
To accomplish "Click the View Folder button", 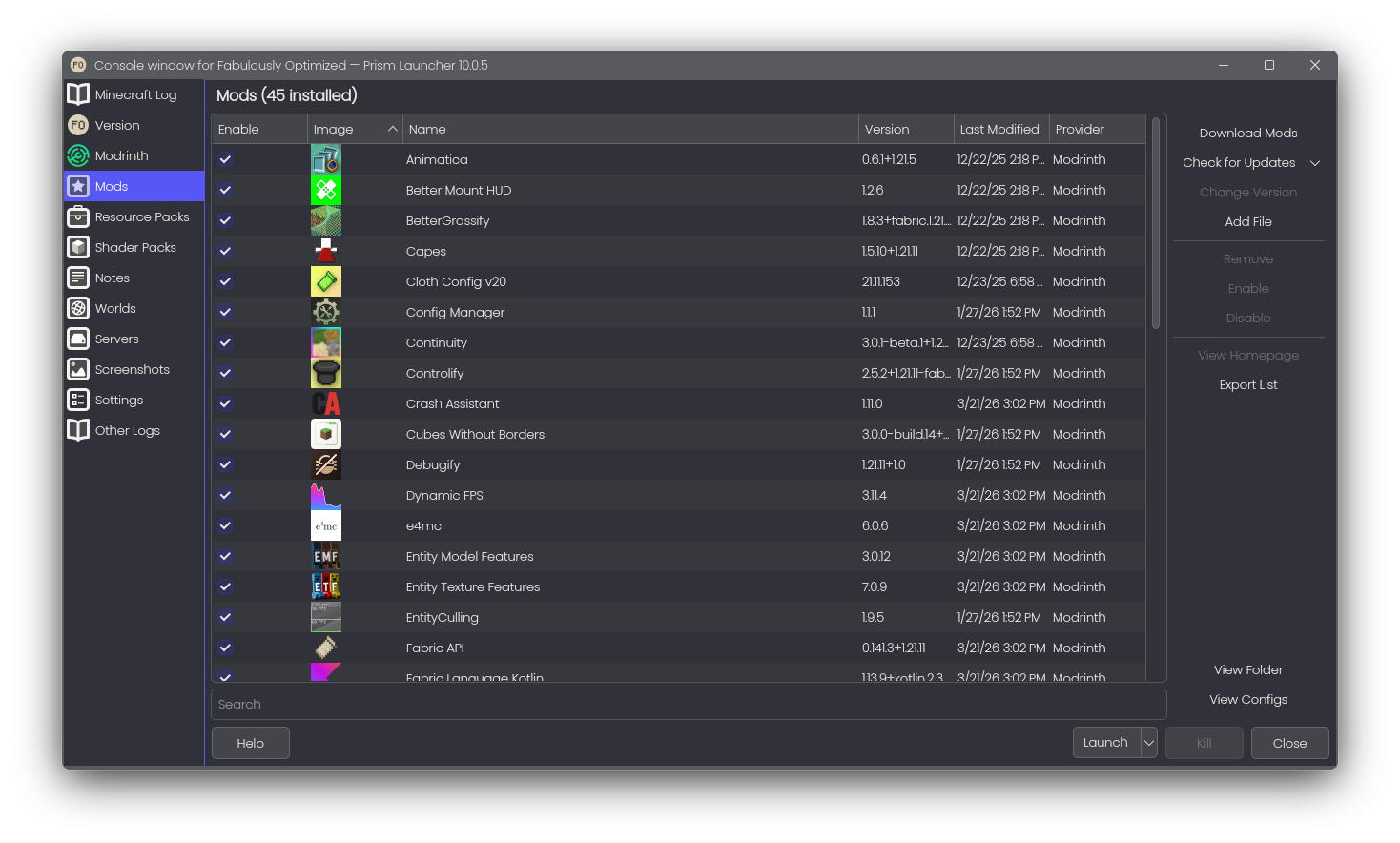I will click(1248, 670).
